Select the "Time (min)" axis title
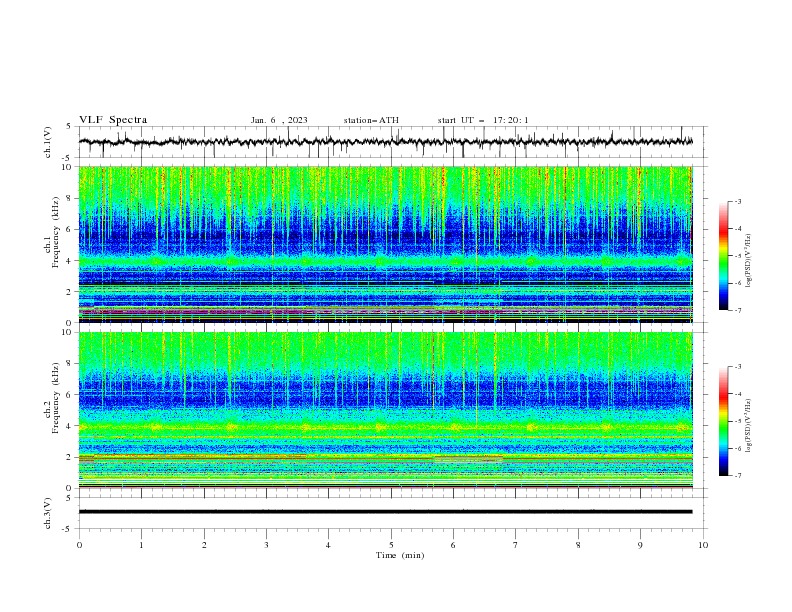 [x=400, y=555]
